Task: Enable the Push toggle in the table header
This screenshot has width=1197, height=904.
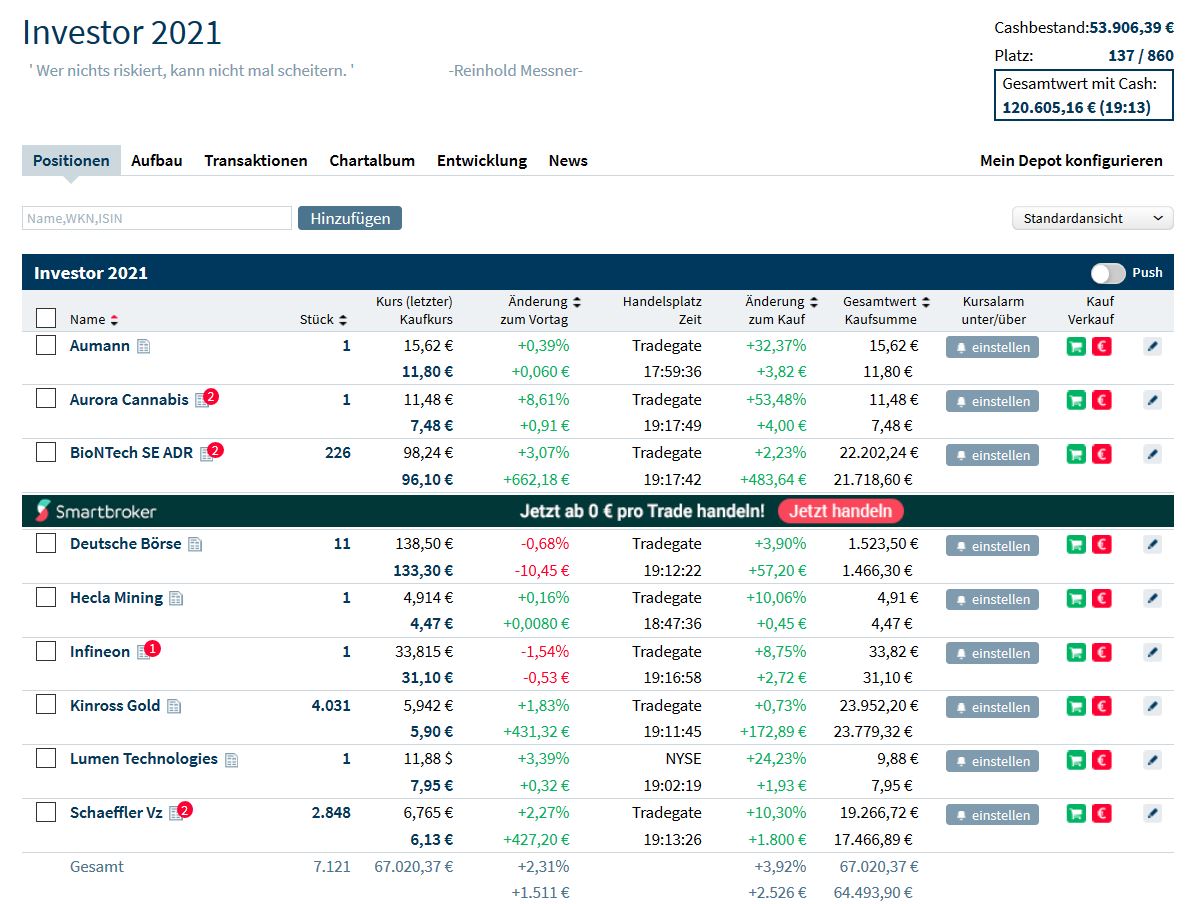Action: pos(1107,272)
